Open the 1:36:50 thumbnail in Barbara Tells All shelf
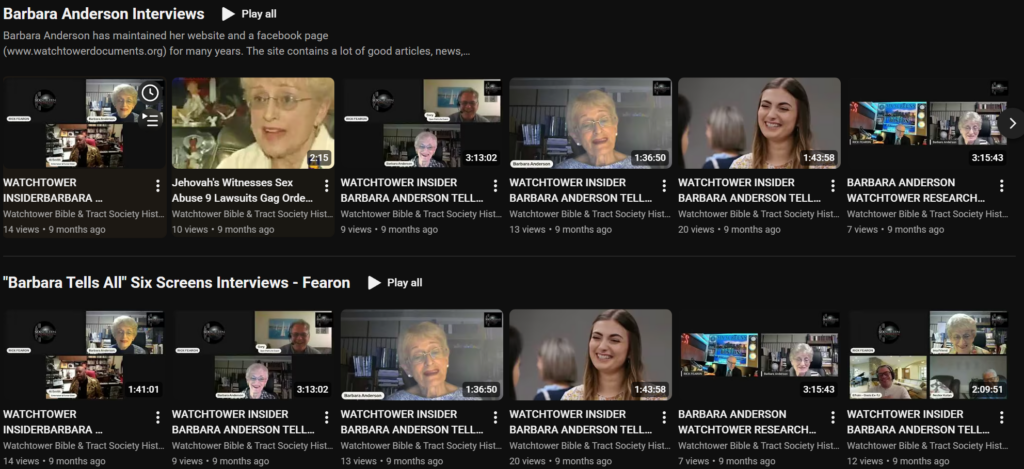Image resolution: width=1024 pixels, height=469 pixels. pos(422,355)
